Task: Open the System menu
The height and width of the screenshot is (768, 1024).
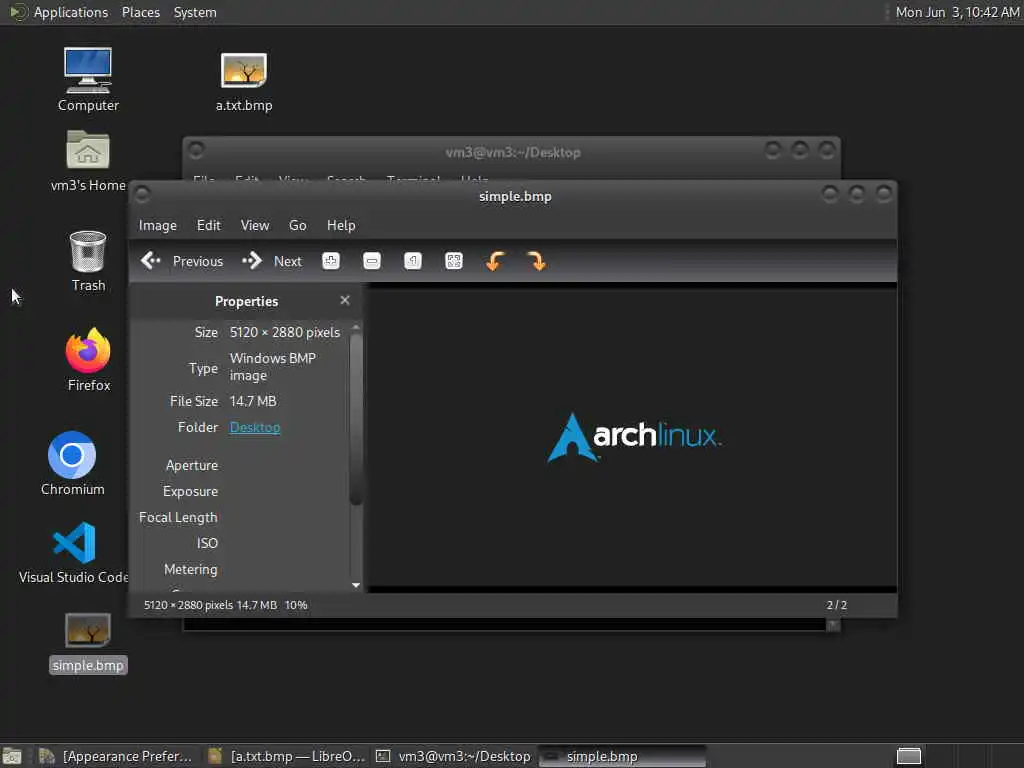Action: 195,12
